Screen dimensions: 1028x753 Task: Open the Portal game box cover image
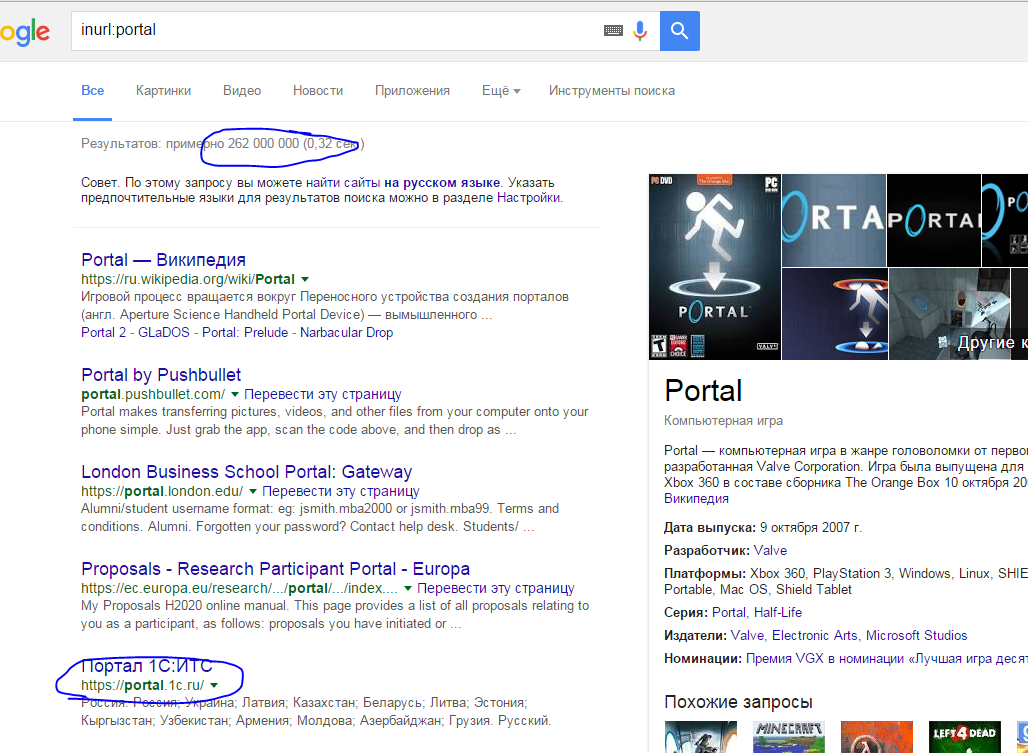715,267
